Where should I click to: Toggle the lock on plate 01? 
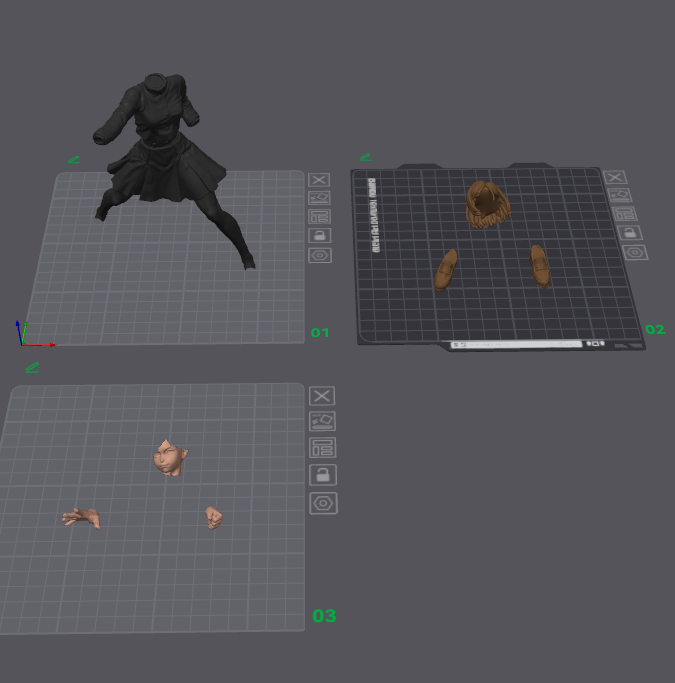pos(320,236)
